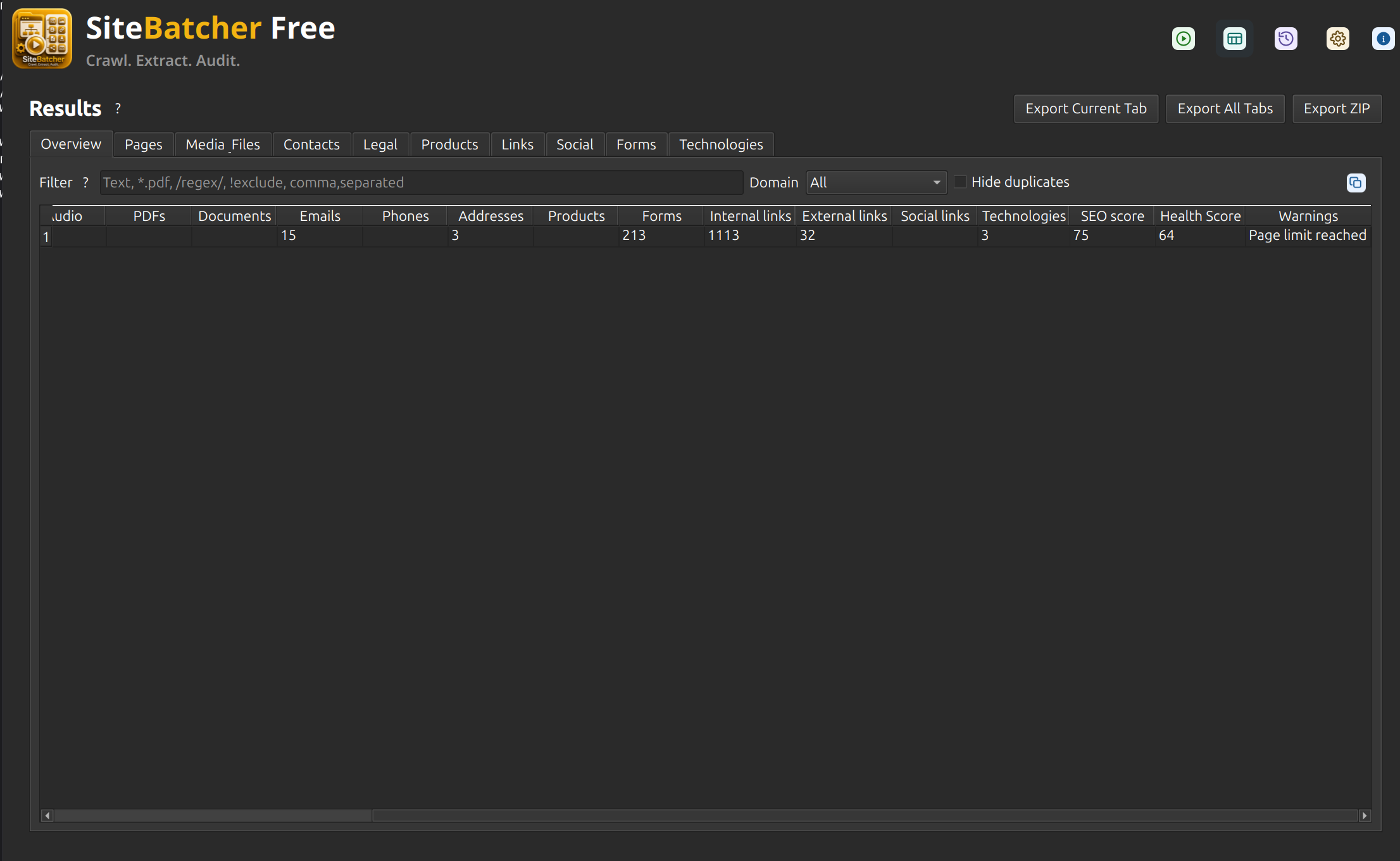Sort by the SEO score column header

1112,216
